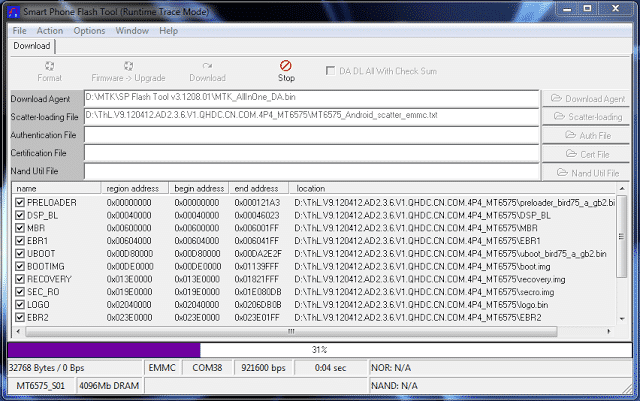Screen dimensions: 640x401
Task: Toggle the UBOOT partition checkbox
Action: pos(20,254)
